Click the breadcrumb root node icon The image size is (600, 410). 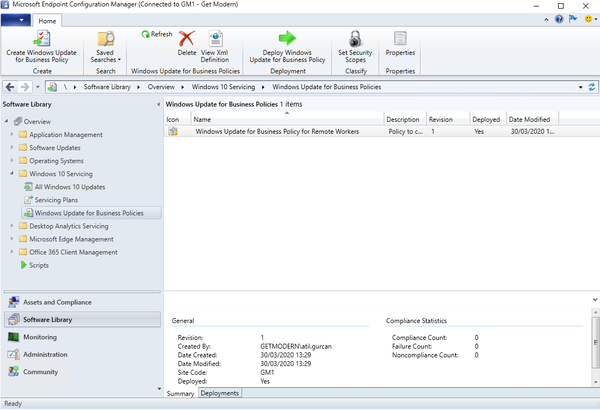pos(52,87)
